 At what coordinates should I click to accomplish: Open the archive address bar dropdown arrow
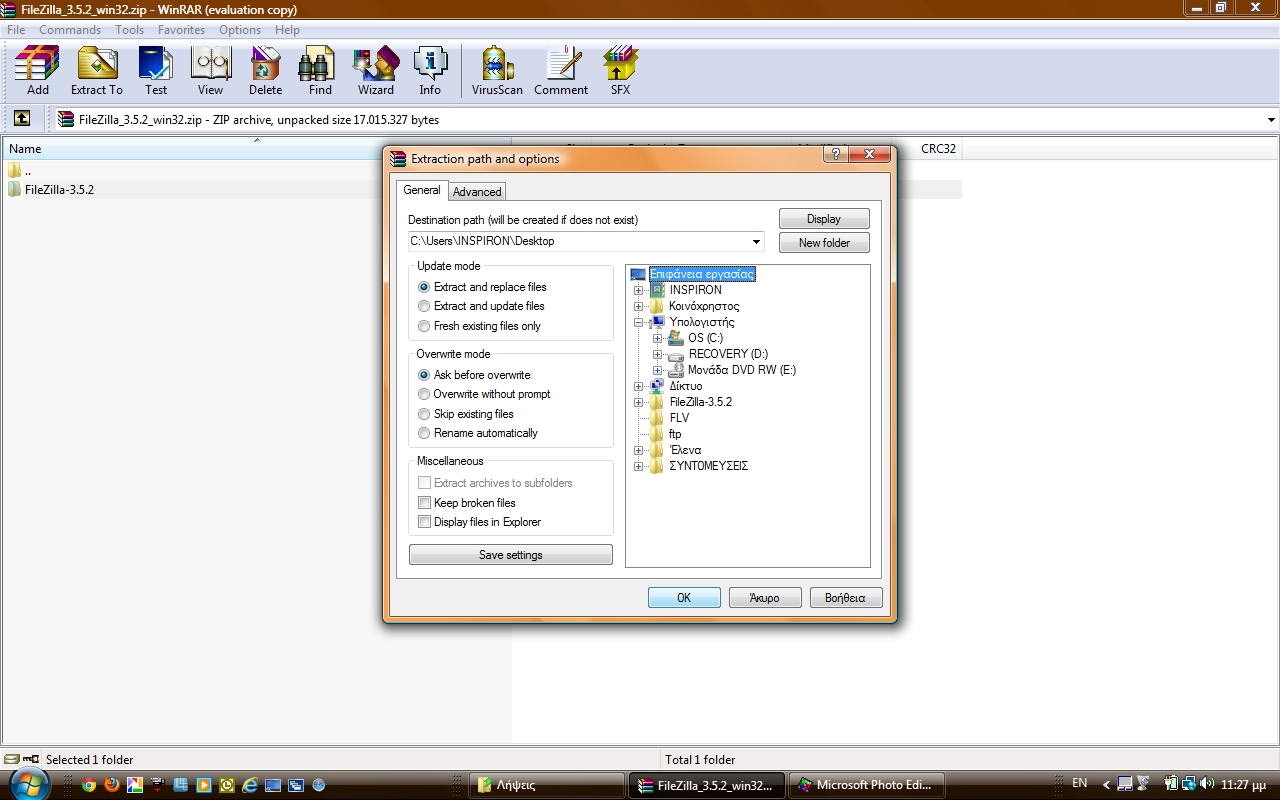(1271, 120)
